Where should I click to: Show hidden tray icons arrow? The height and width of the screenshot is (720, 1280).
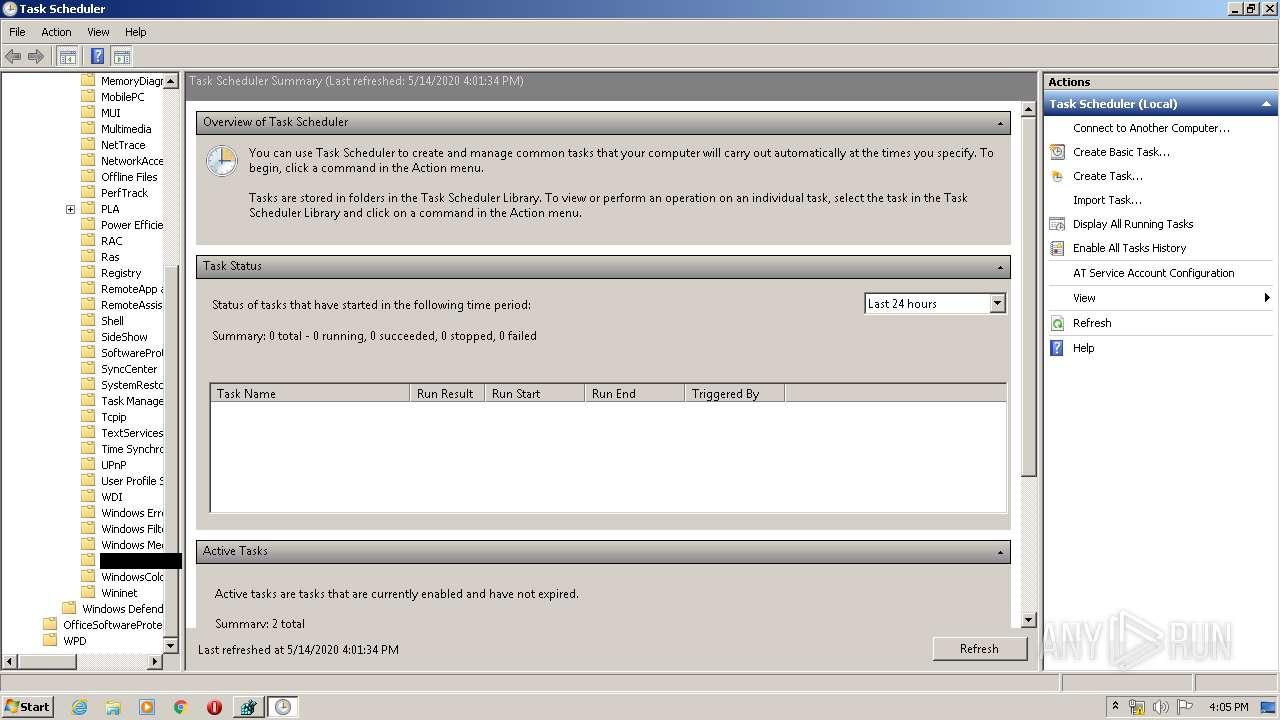1115,707
